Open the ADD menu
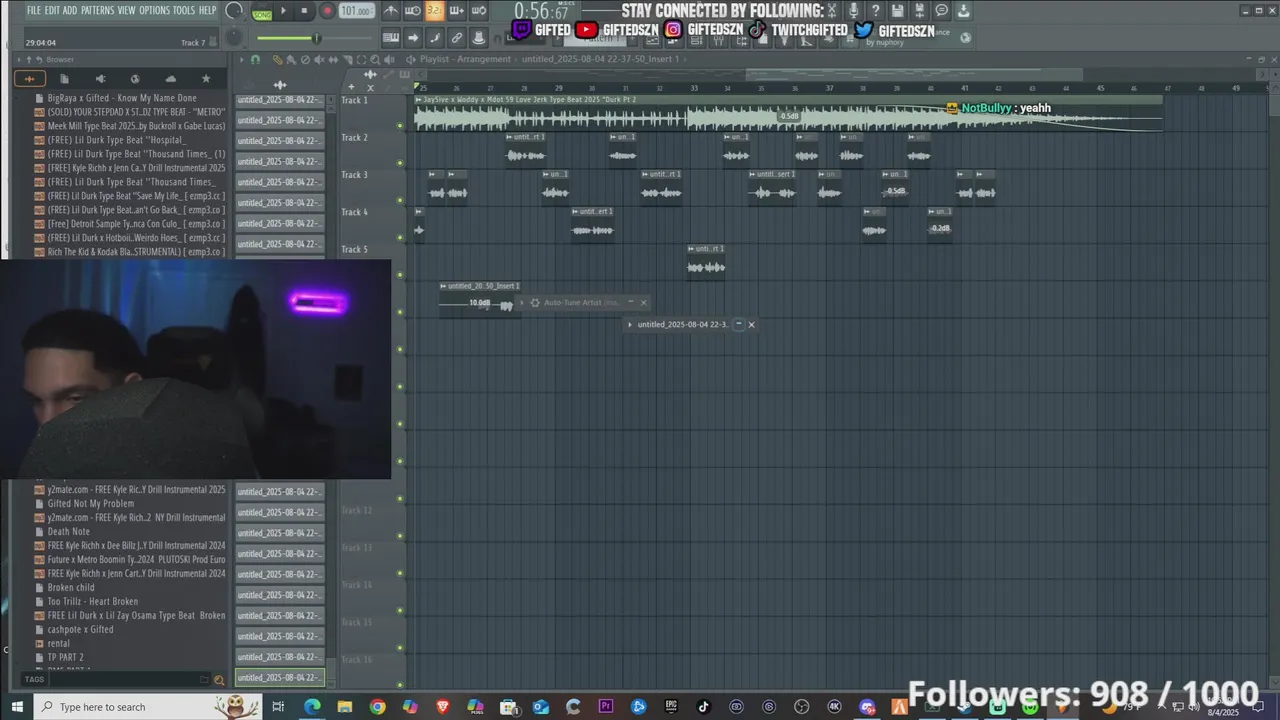This screenshot has height=720, width=1280. click(70, 10)
